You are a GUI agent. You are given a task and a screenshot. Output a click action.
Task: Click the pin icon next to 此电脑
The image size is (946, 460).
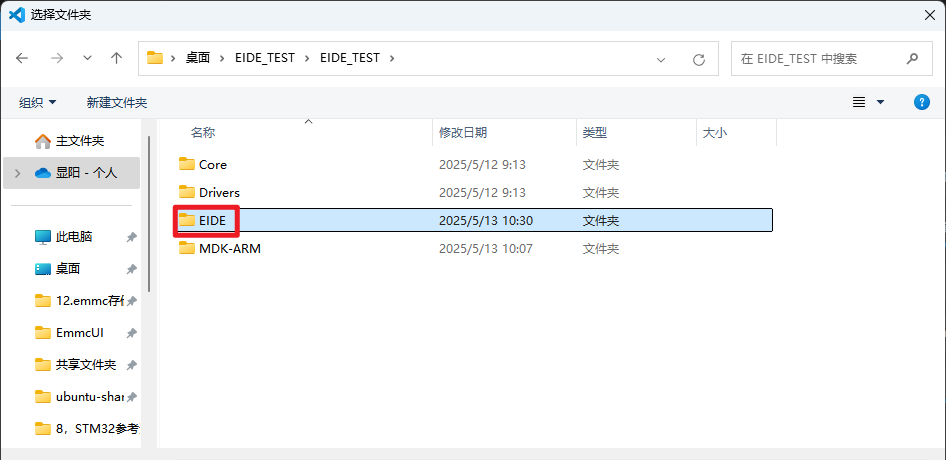(132, 237)
